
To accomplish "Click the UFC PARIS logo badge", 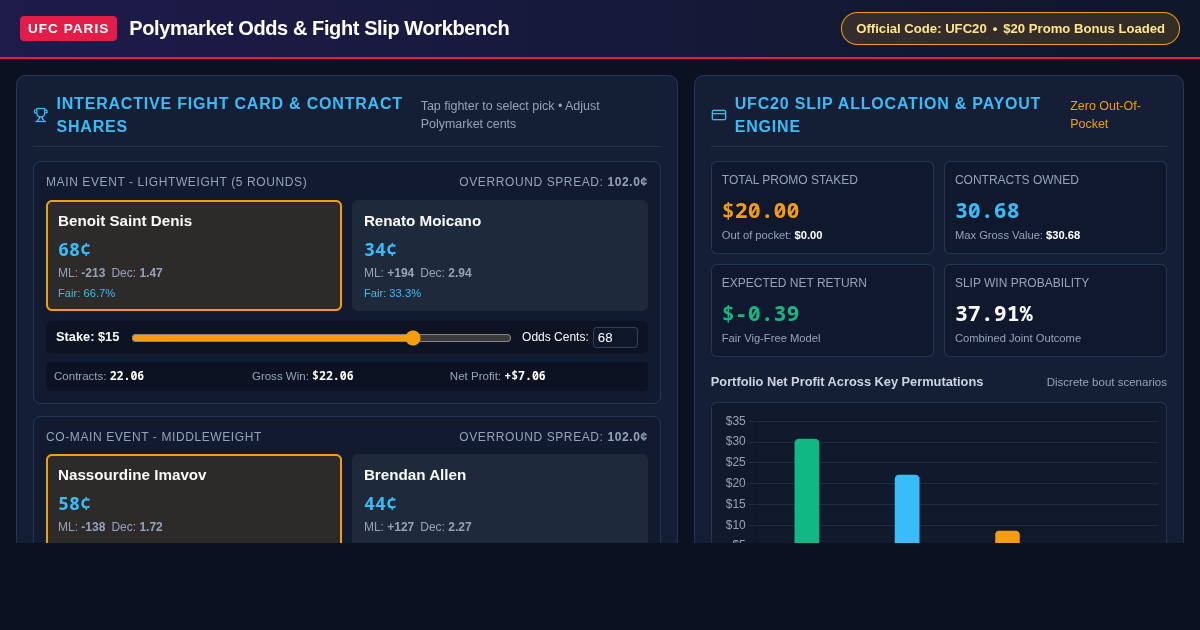I will [x=68, y=28].
